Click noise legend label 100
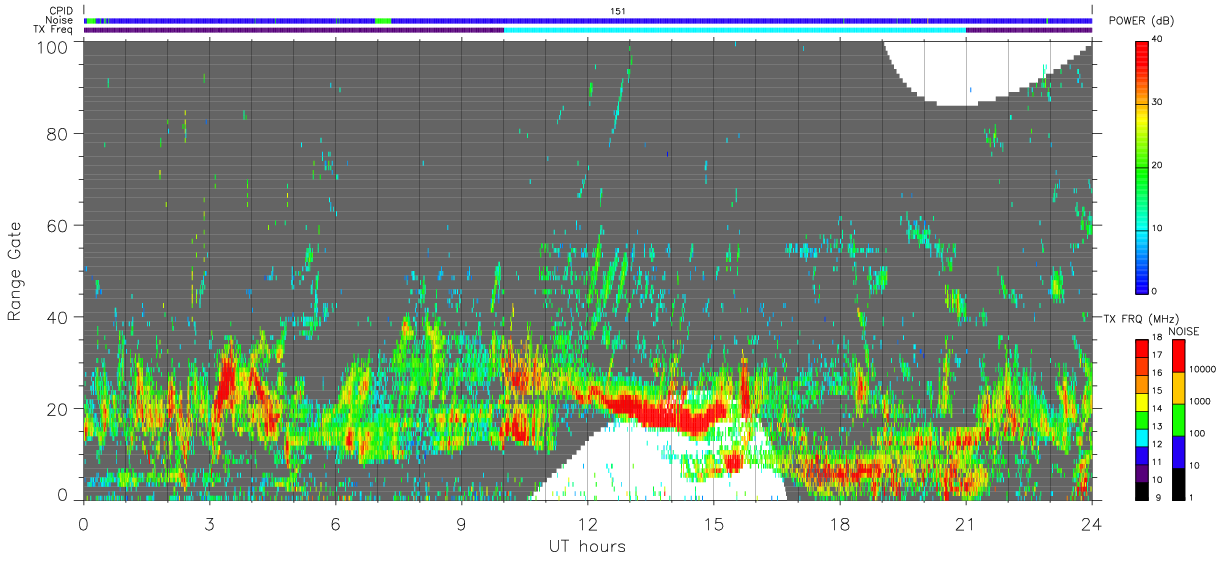Image resolution: width=1228 pixels, height=567 pixels. click(1199, 432)
